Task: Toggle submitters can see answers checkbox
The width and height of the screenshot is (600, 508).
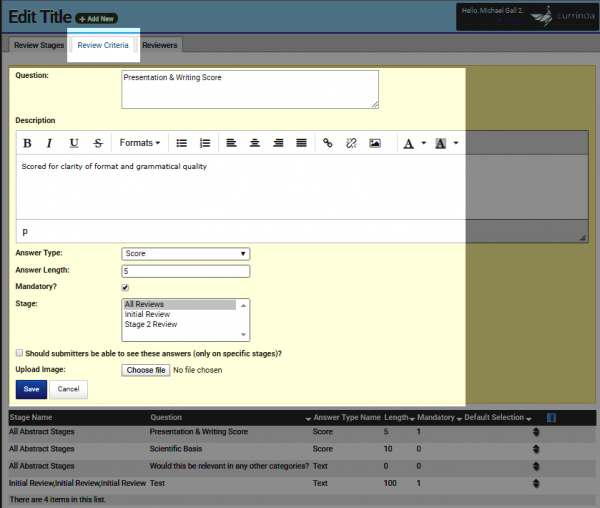Action: point(19,353)
